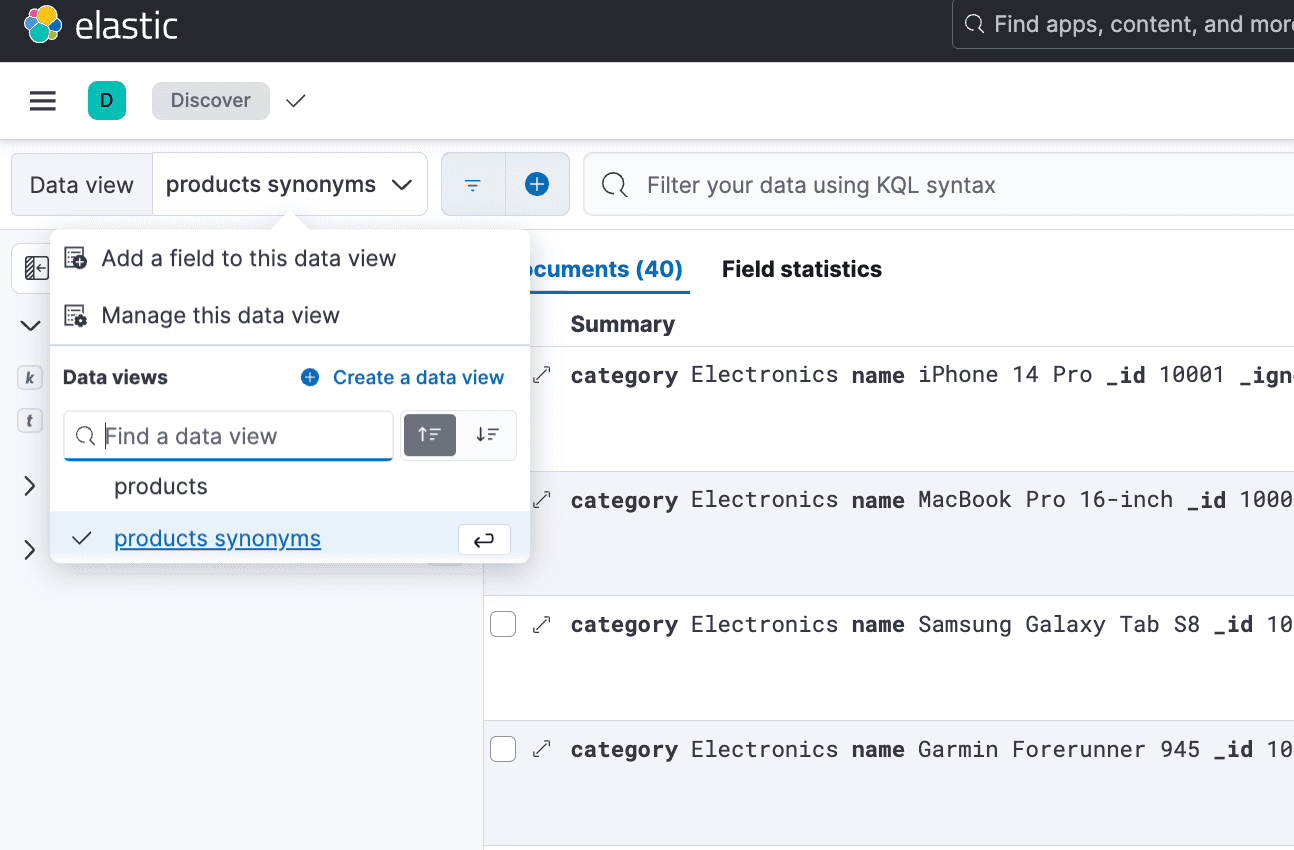Expand the iPhone 14 Pro document details

coord(542,375)
